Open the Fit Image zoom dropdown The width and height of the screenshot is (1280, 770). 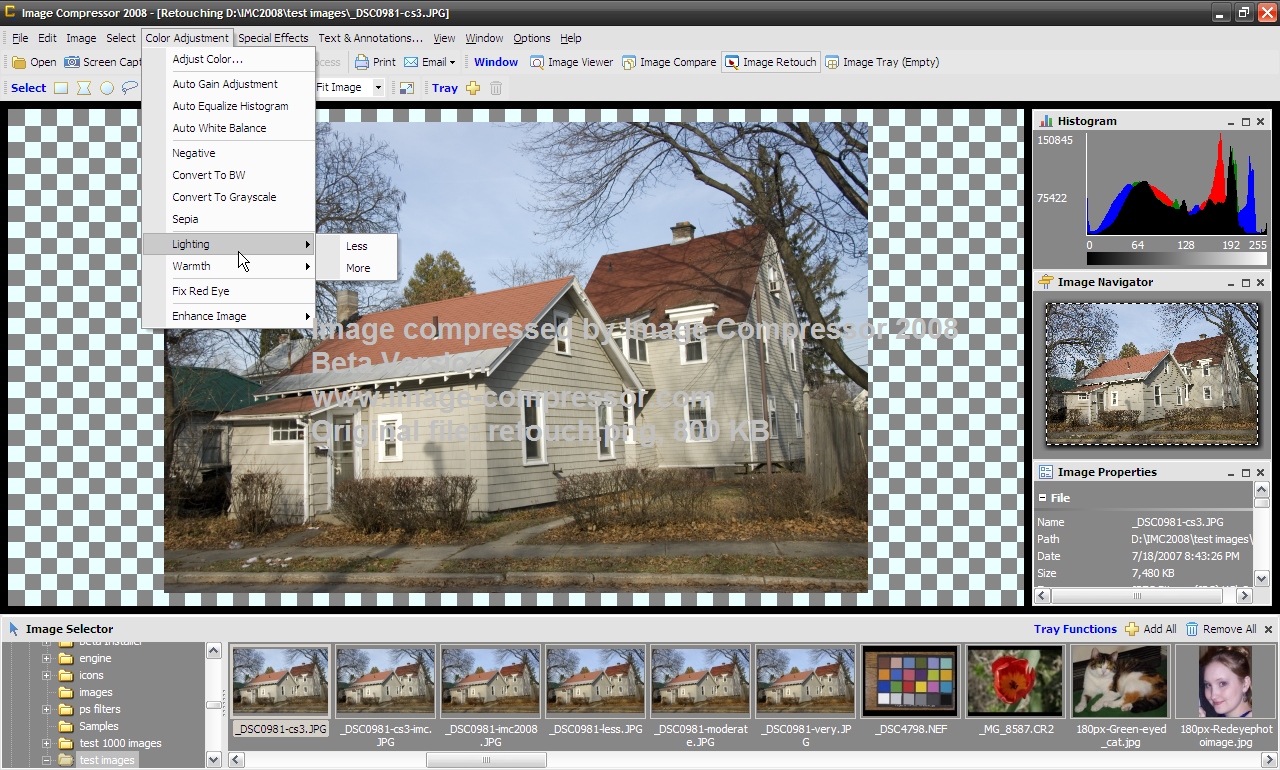point(378,88)
